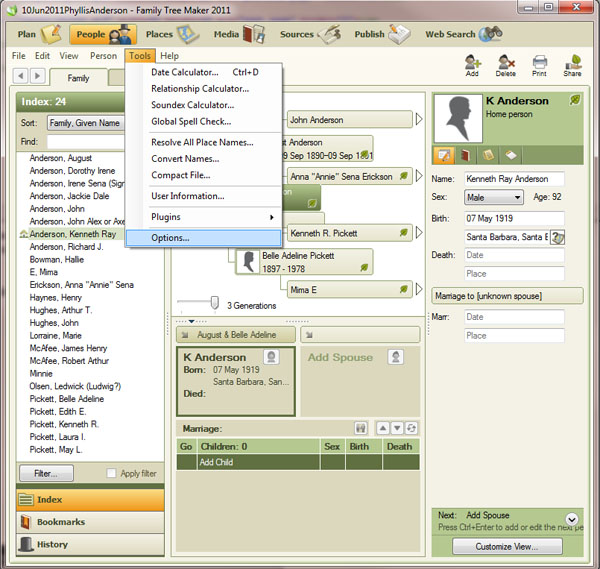Image resolution: width=600 pixels, height=569 pixels.
Task: Open the Publish workspace
Action: pyautogui.click(x=382, y=34)
